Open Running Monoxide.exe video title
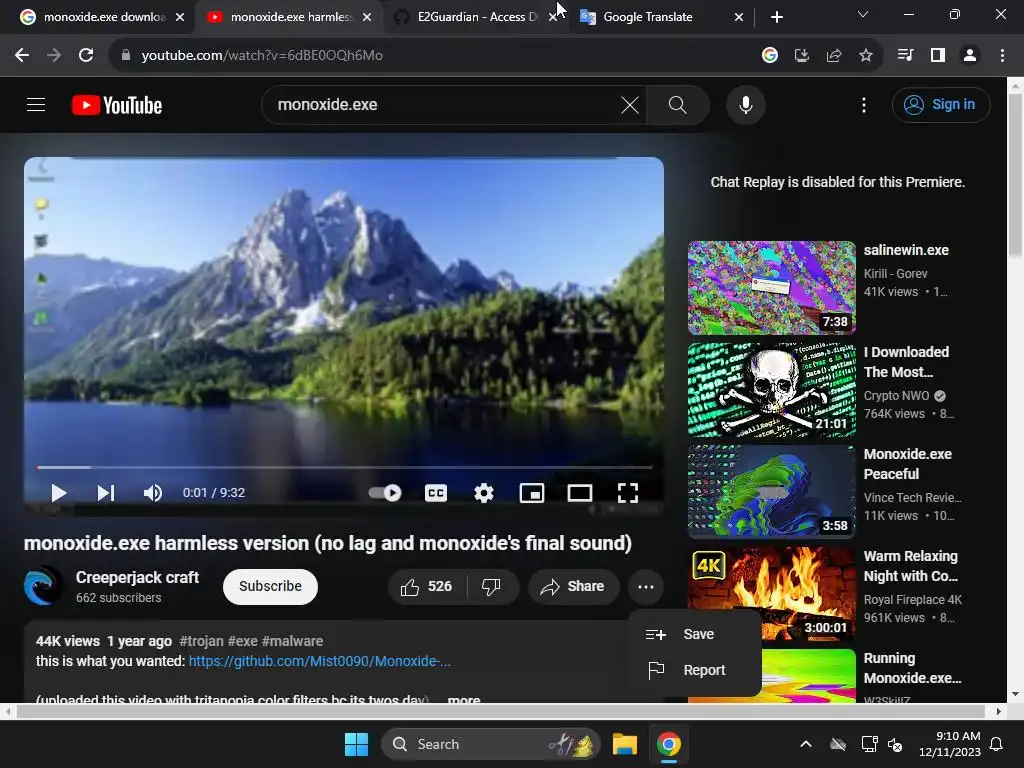The image size is (1024, 768). coord(912,667)
